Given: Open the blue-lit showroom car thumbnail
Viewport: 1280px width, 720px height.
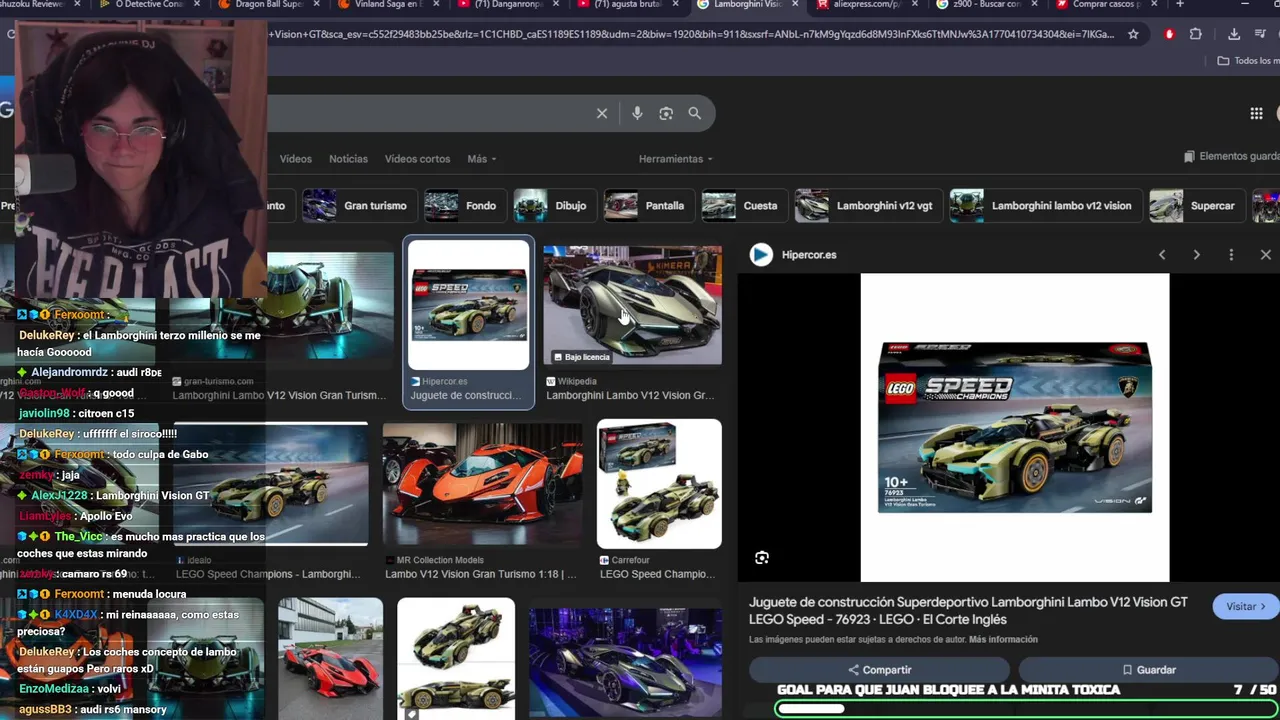Looking at the screenshot, I should [625, 662].
